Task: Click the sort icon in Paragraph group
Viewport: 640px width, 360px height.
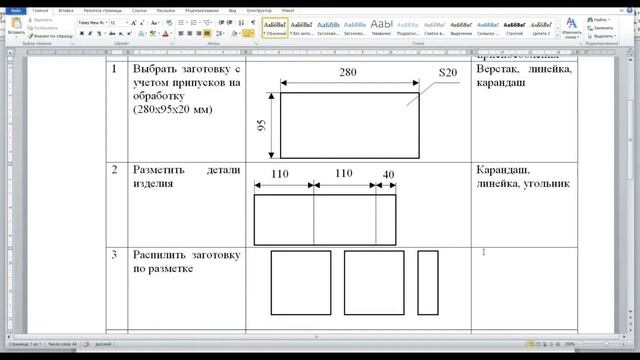Action: click(241, 23)
